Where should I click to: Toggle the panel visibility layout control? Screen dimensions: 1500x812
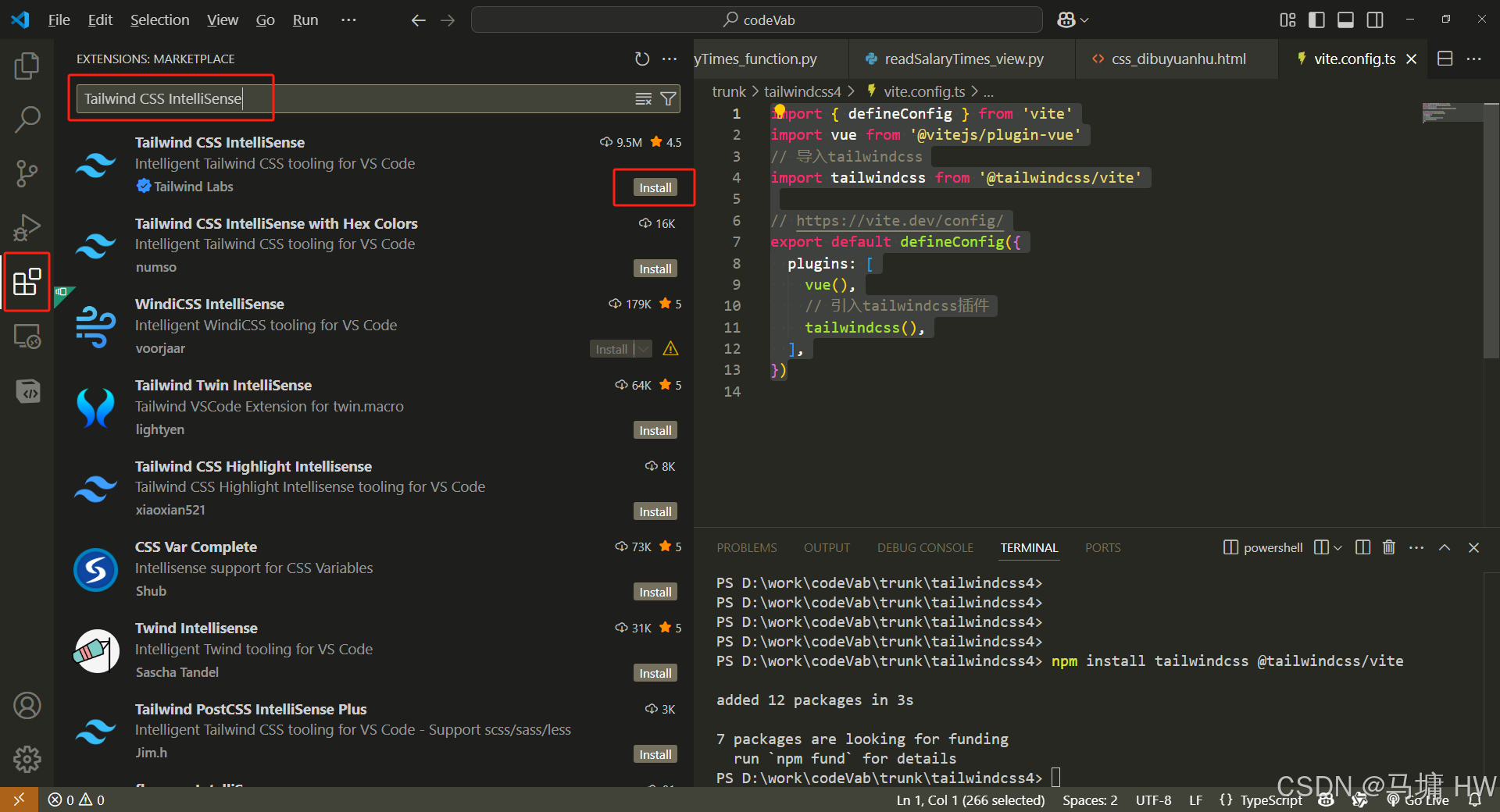(1345, 20)
